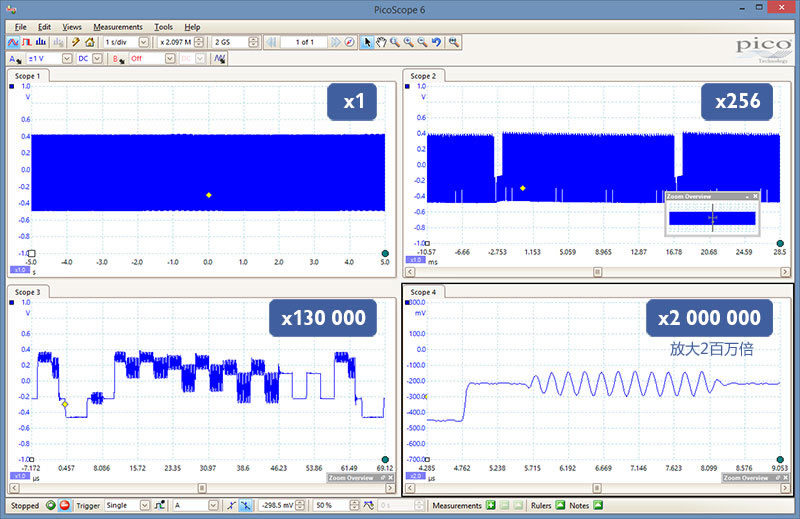This screenshot has width=800, height=519.
Task: Click Scope 3 scrollbar right arrow
Action: (390, 488)
